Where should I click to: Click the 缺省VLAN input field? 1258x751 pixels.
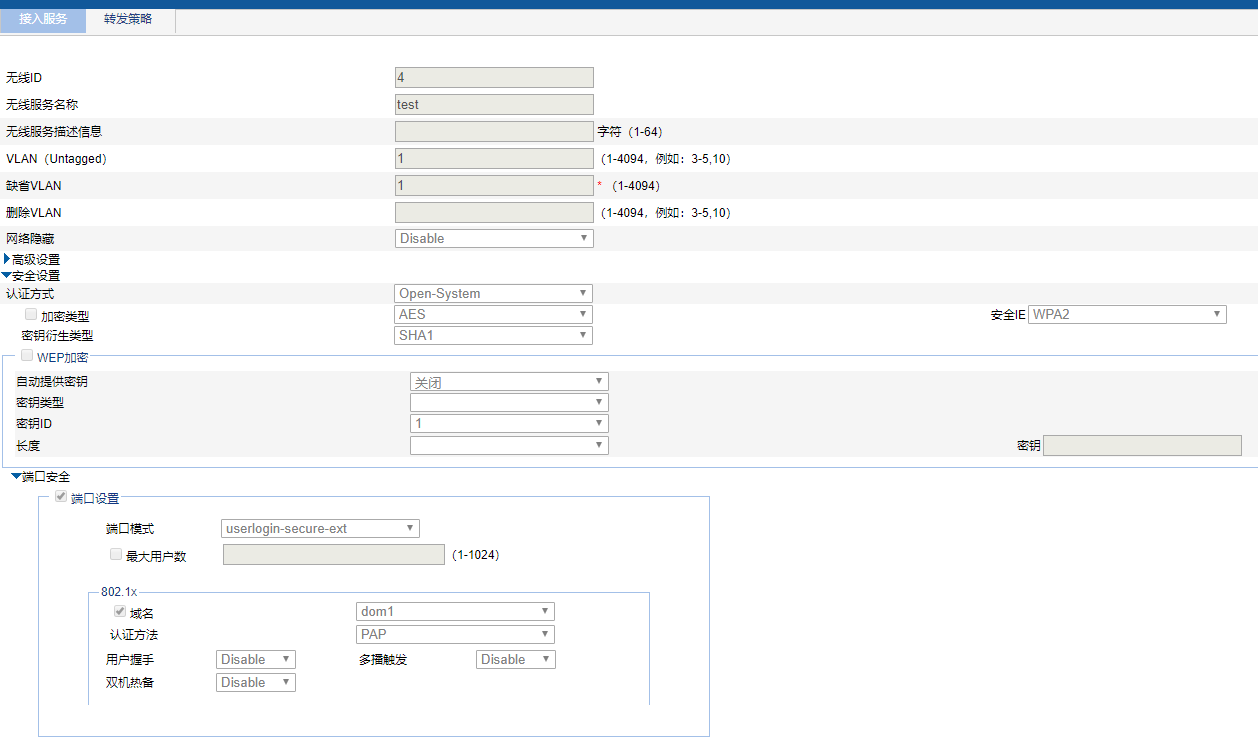tap(494, 185)
